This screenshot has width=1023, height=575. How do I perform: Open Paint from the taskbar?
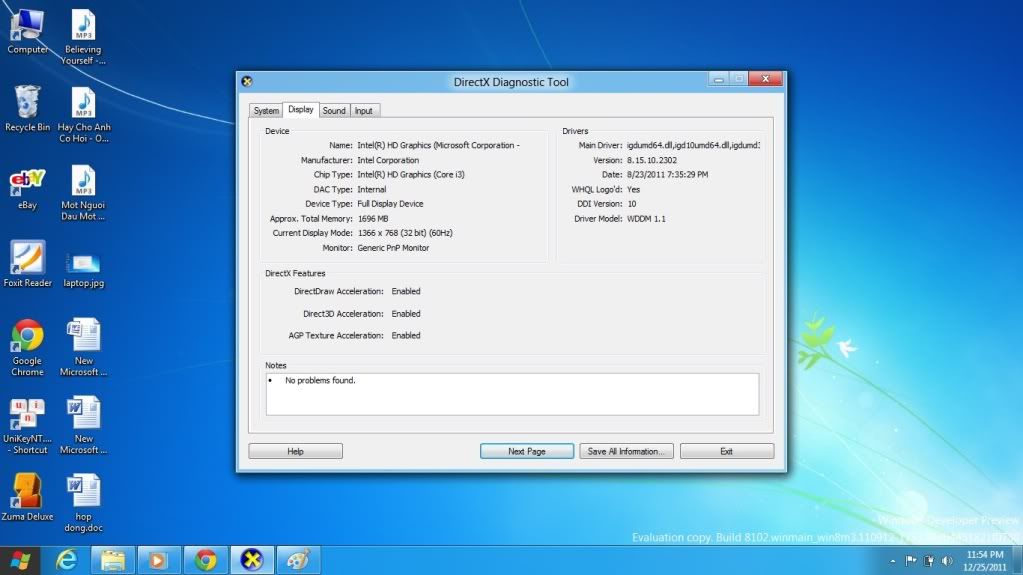pos(298,560)
